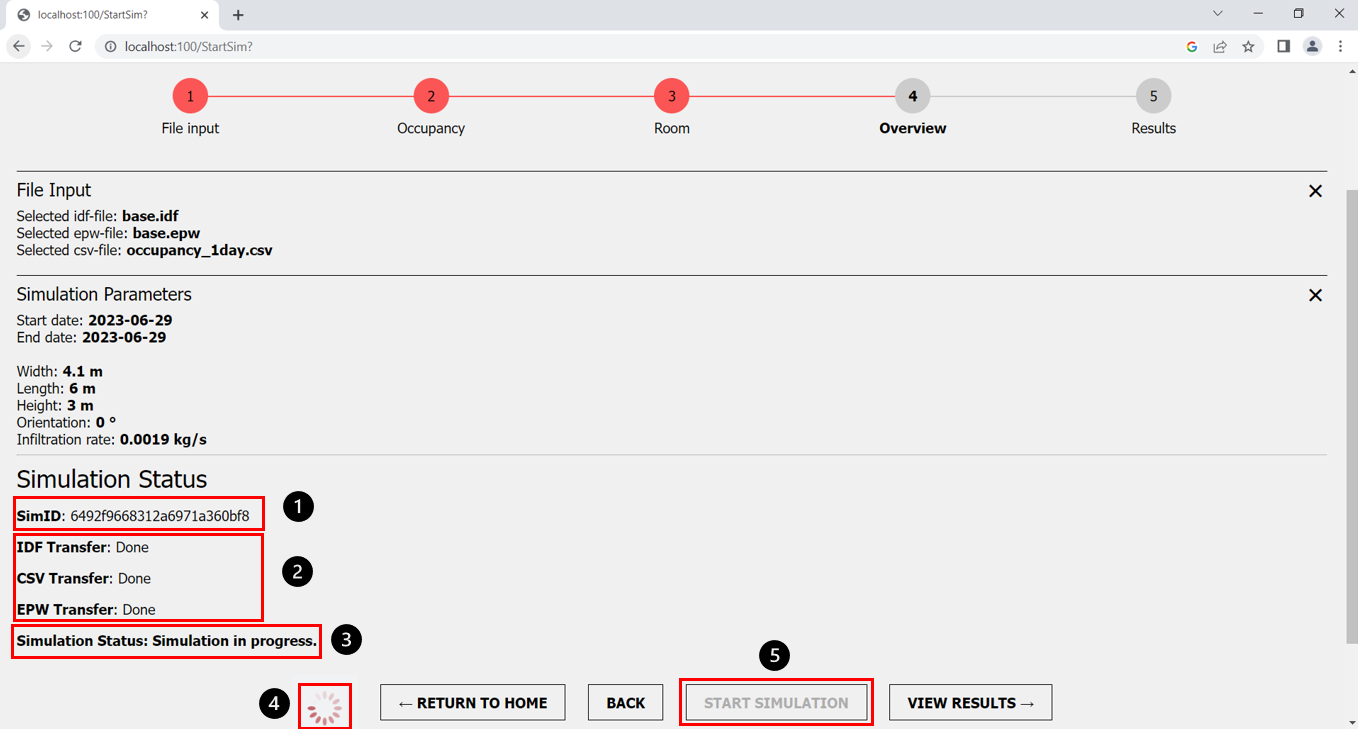Image resolution: width=1358 pixels, height=729 pixels.
Task: Open the share page icon
Action: coord(1220,46)
